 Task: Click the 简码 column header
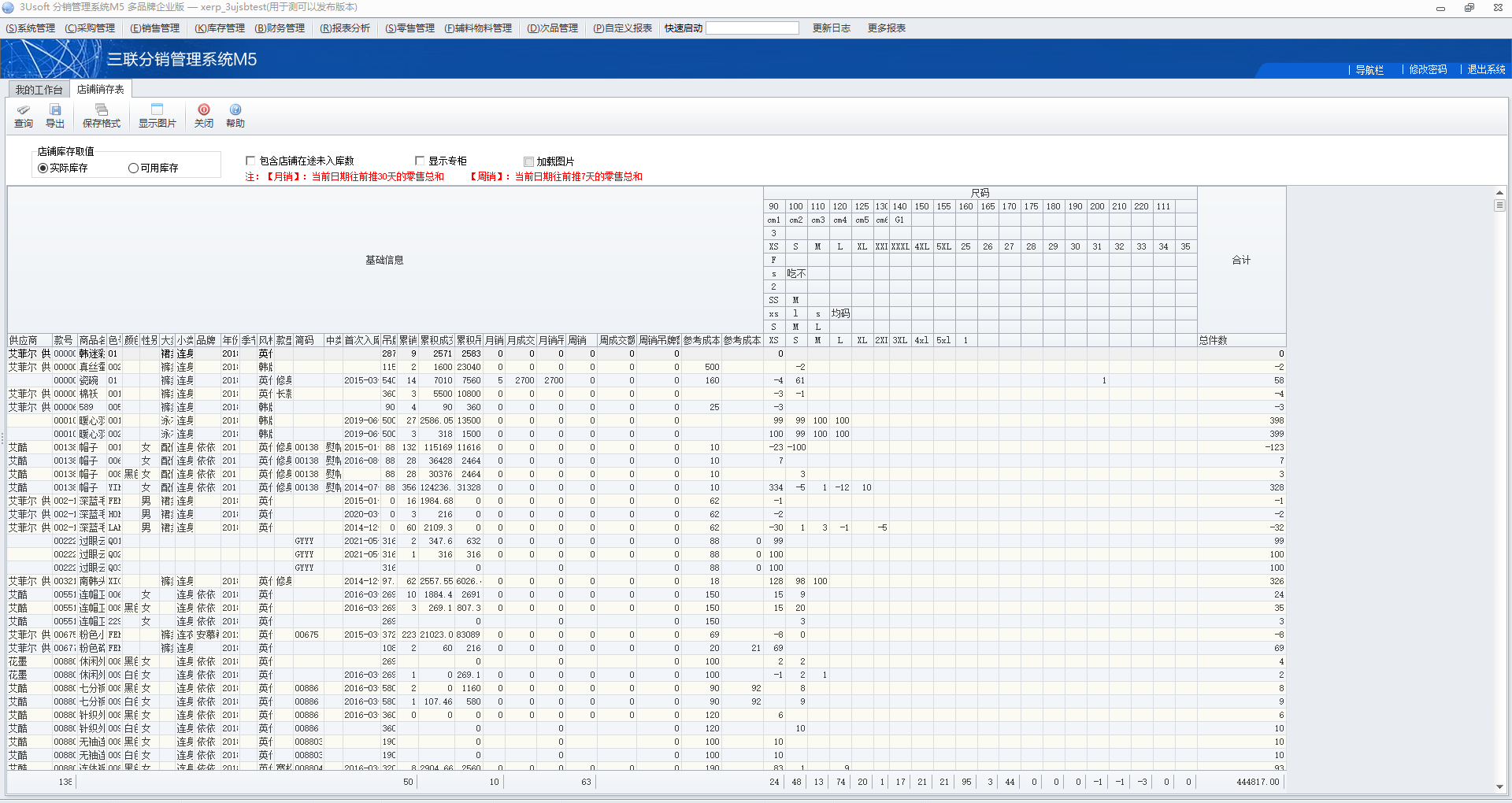click(309, 341)
